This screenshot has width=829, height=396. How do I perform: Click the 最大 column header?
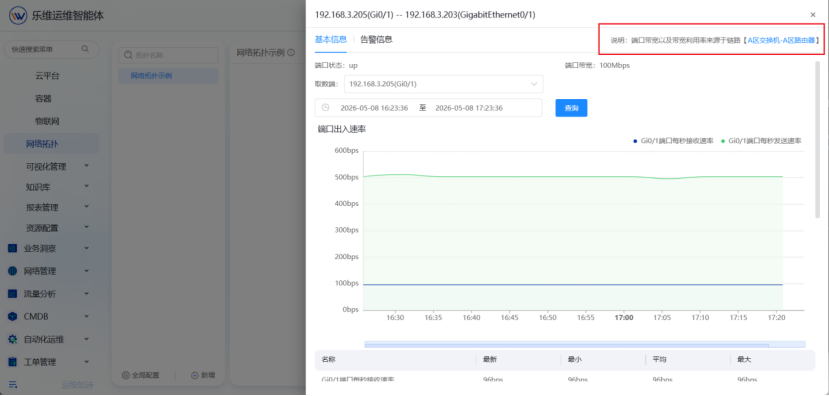744,360
